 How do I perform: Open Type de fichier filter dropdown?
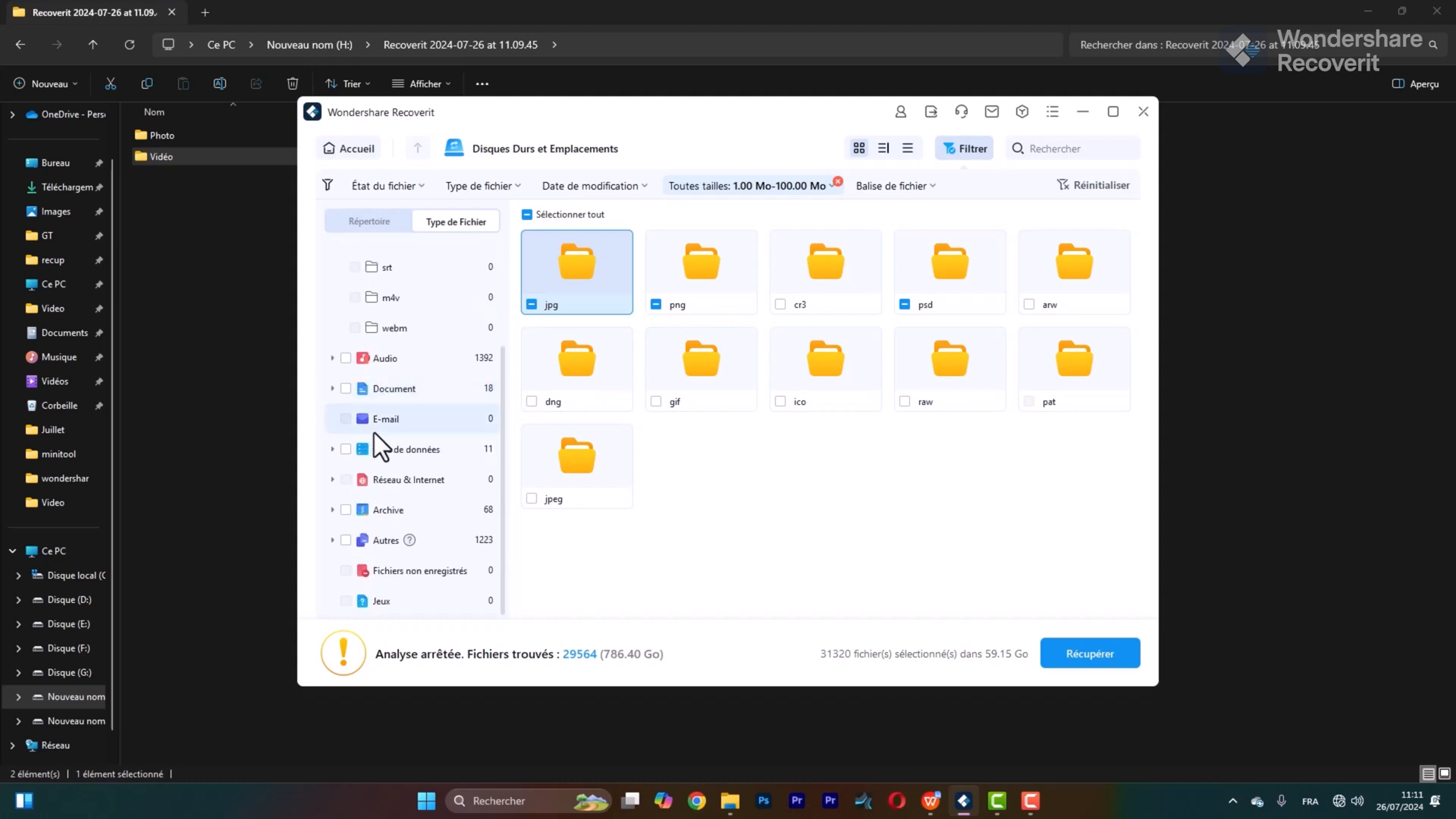(483, 186)
